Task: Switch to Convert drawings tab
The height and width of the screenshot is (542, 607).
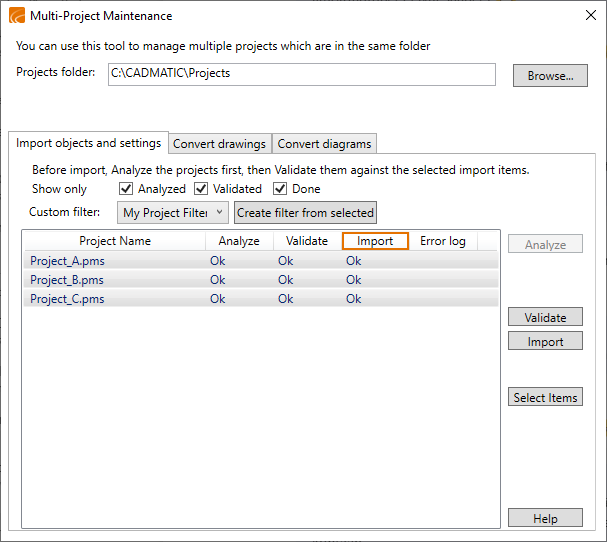Action: coord(219,144)
